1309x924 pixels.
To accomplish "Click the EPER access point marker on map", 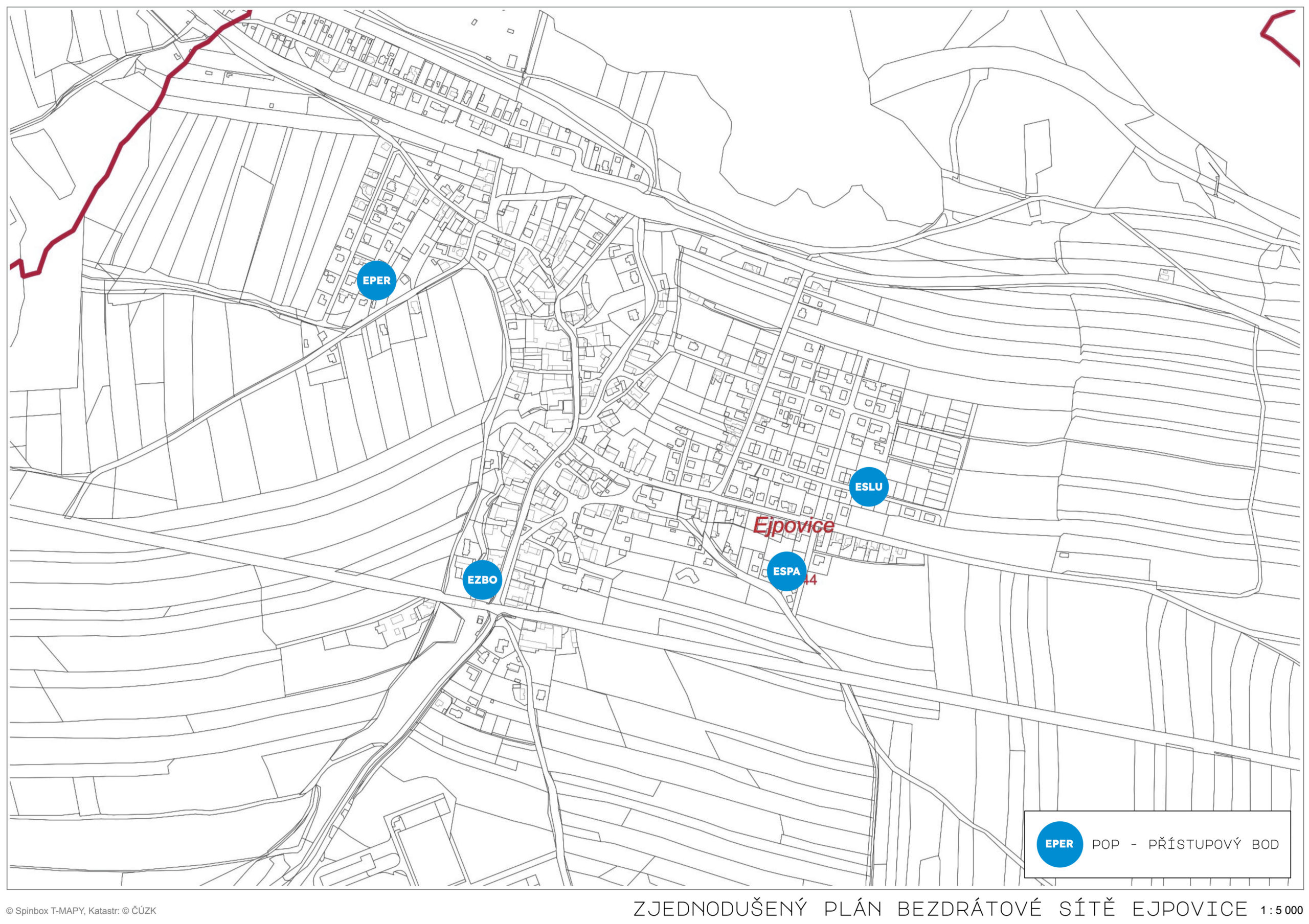I will (x=376, y=280).
